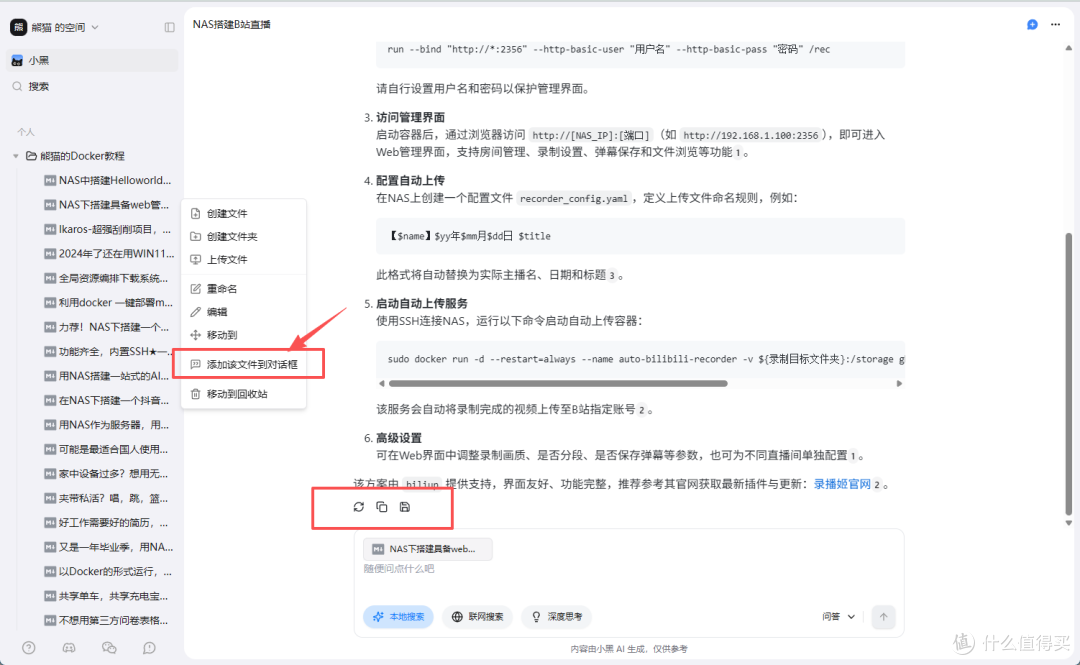This screenshot has height=665, width=1080.
Task: Open file 不想用第三方问卷表格...
Action: click(x=108, y=621)
